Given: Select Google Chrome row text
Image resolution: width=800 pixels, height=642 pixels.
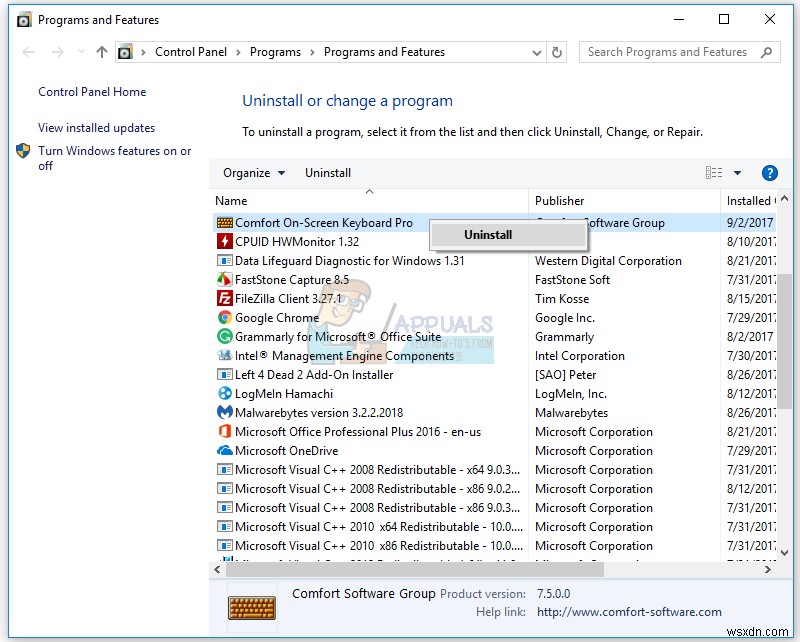Looking at the screenshot, I should point(277,317).
